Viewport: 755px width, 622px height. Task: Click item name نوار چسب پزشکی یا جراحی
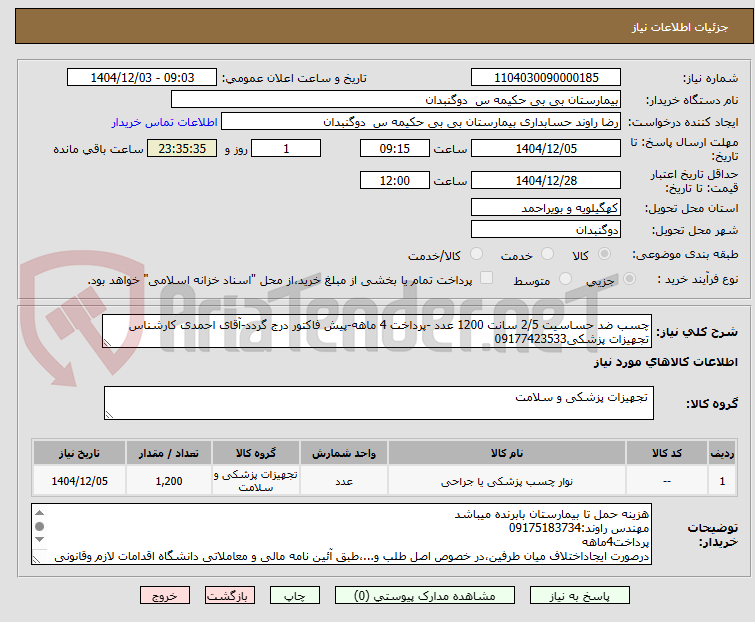pyautogui.click(x=507, y=481)
